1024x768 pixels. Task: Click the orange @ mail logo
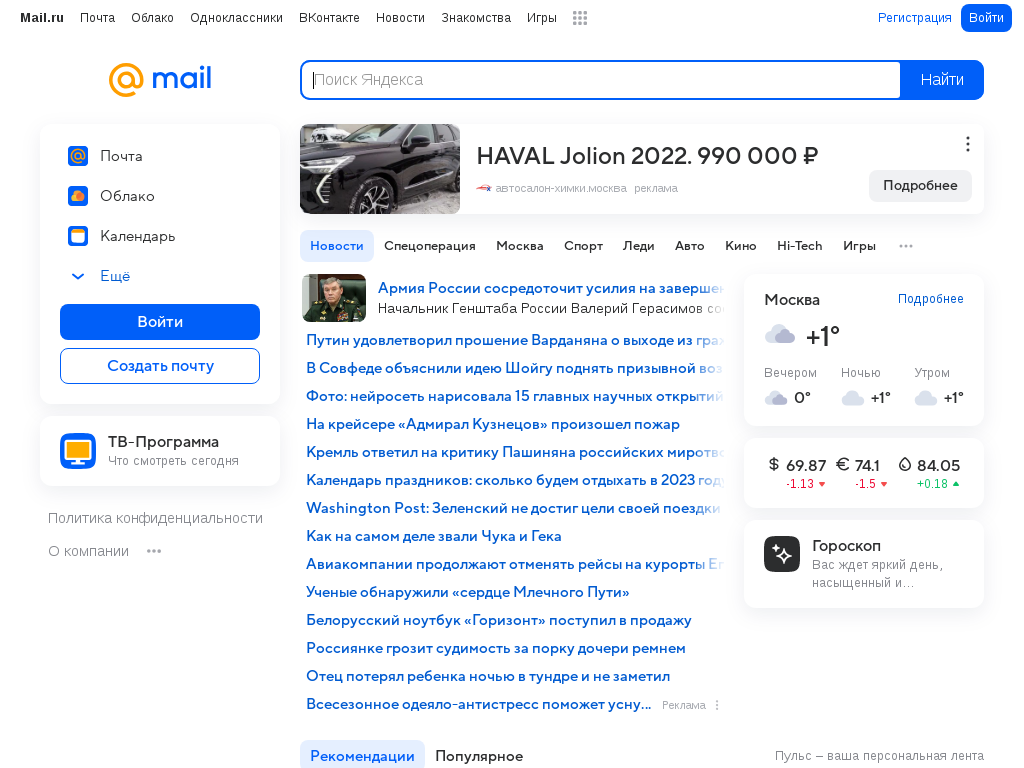(x=160, y=79)
